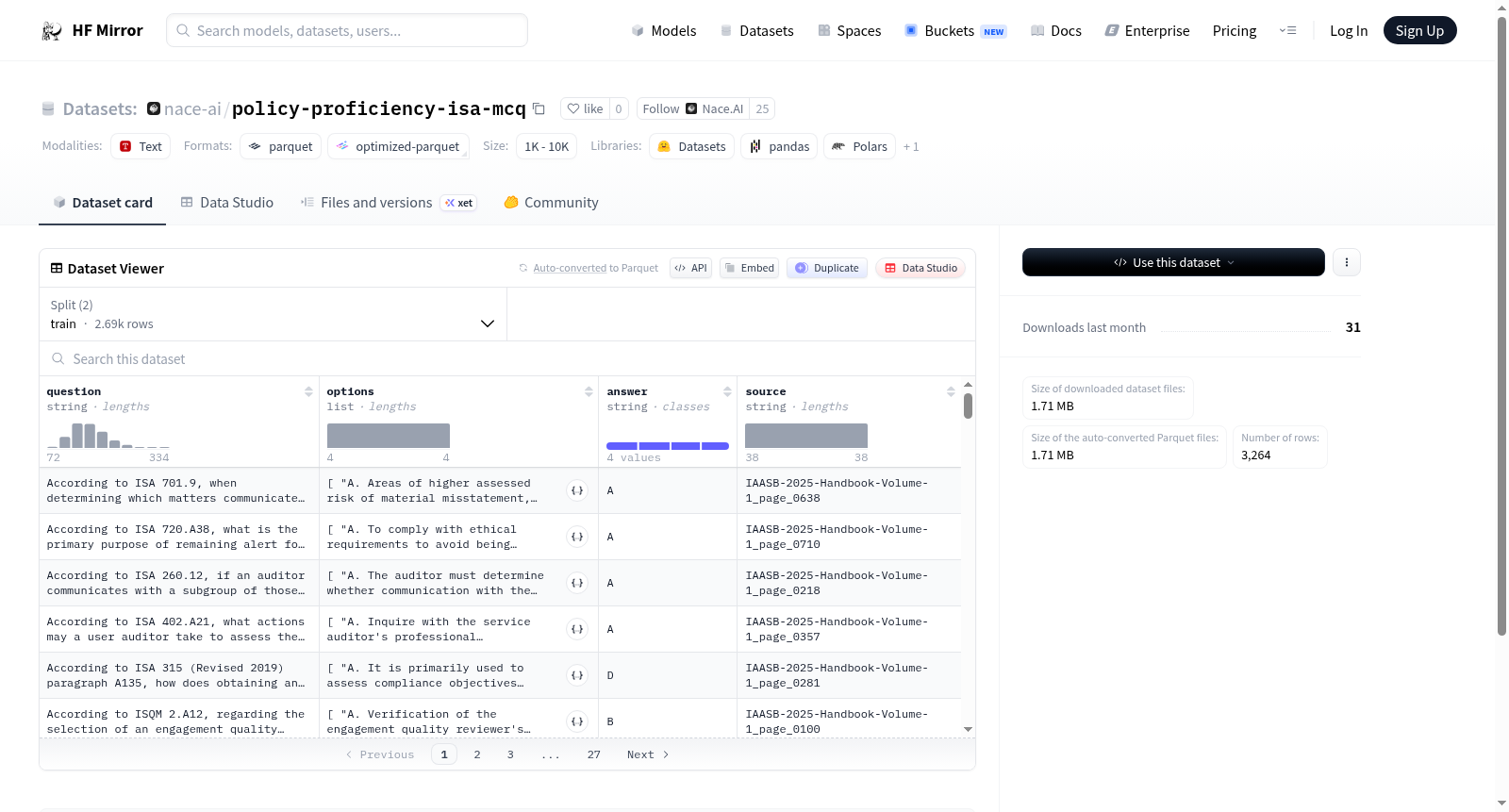
Task: Switch to the Data Studio tab
Action: coord(227,203)
